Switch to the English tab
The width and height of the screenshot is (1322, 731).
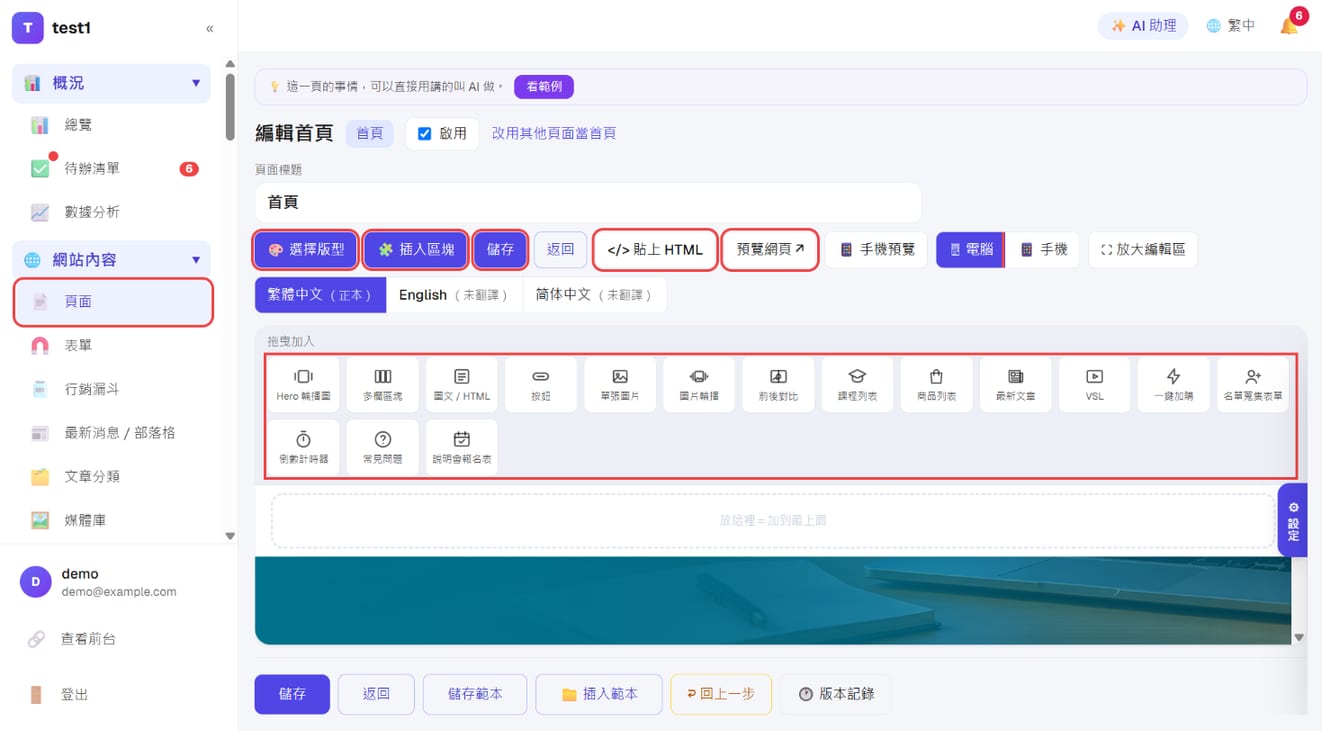(x=454, y=295)
